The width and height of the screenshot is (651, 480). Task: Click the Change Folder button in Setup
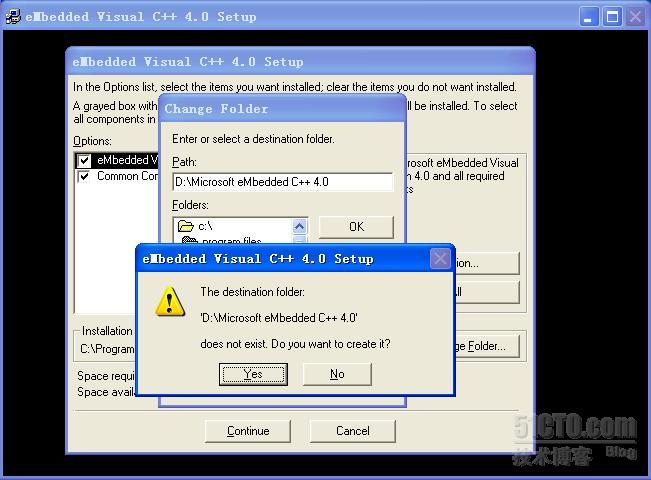click(x=487, y=346)
